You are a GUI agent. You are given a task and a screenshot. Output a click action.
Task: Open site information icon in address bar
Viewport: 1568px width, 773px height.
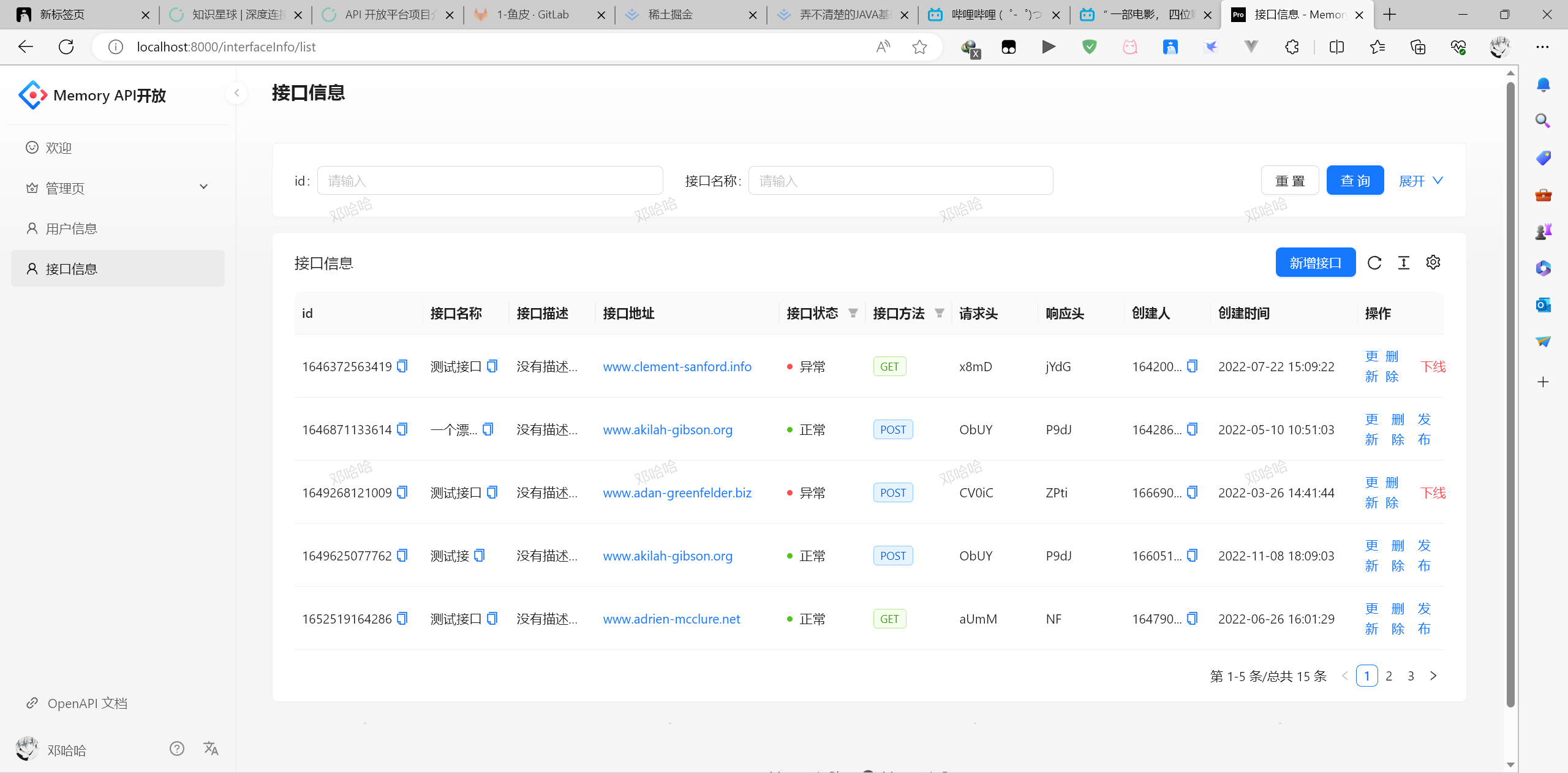tap(116, 47)
